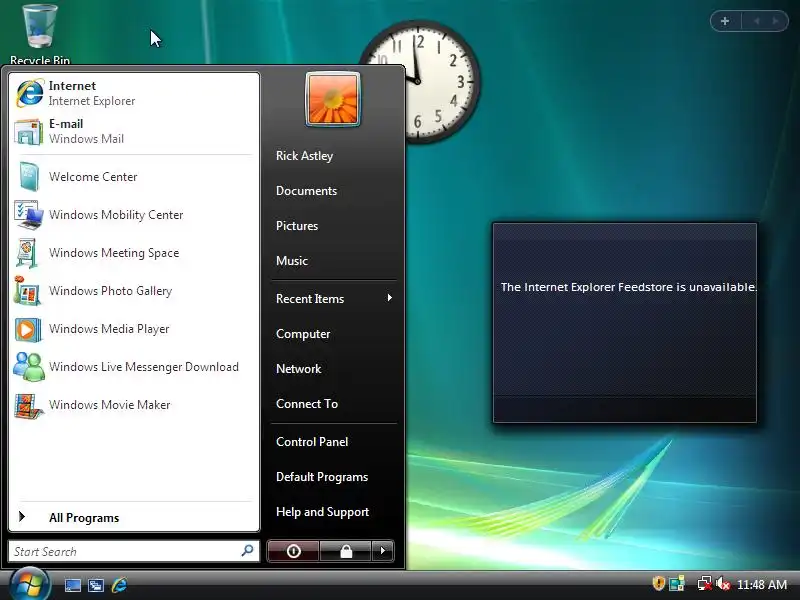Open Computer from Start menu

click(303, 334)
